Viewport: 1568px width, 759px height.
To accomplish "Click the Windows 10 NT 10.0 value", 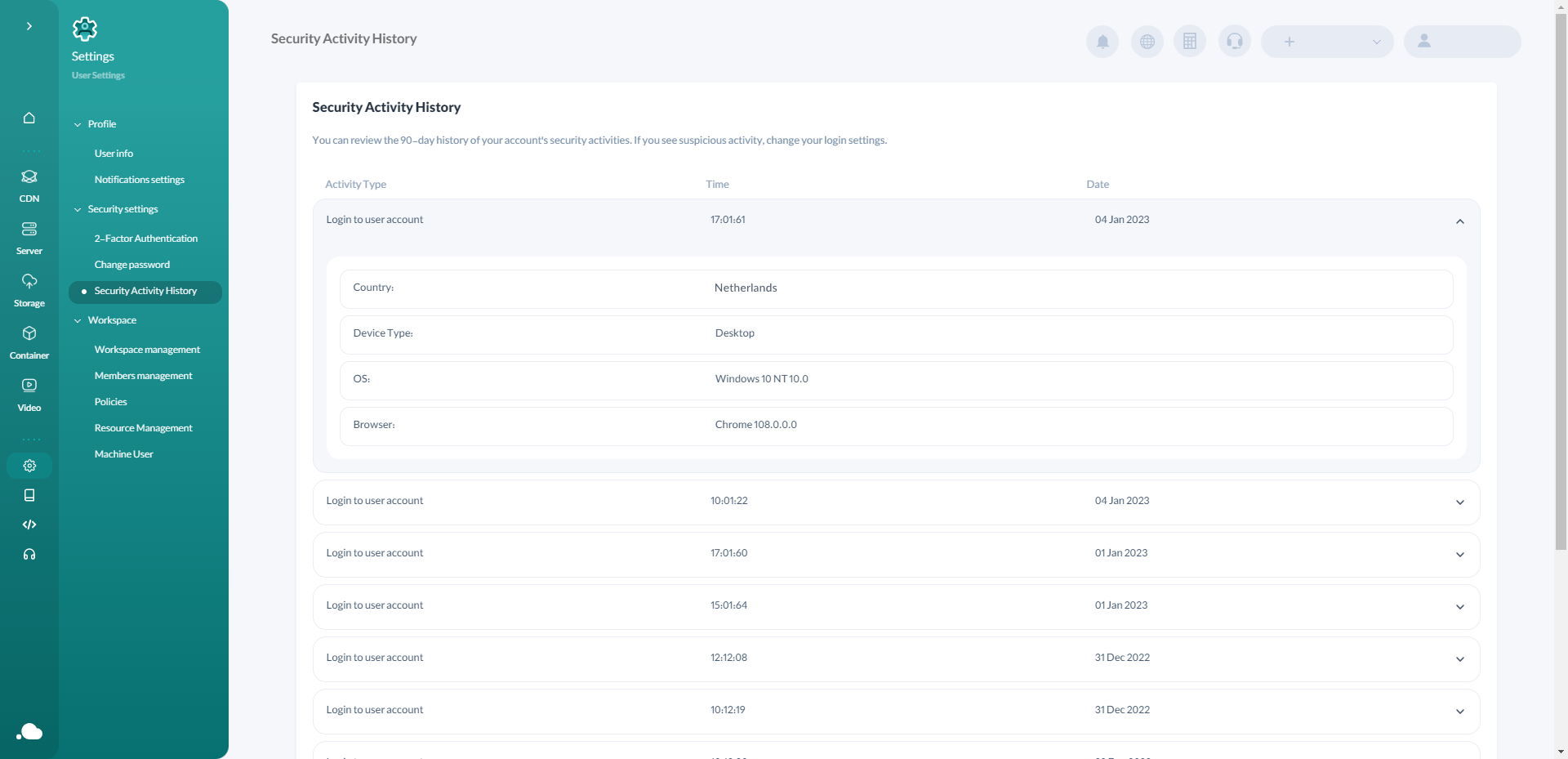I will pos(762,379).
